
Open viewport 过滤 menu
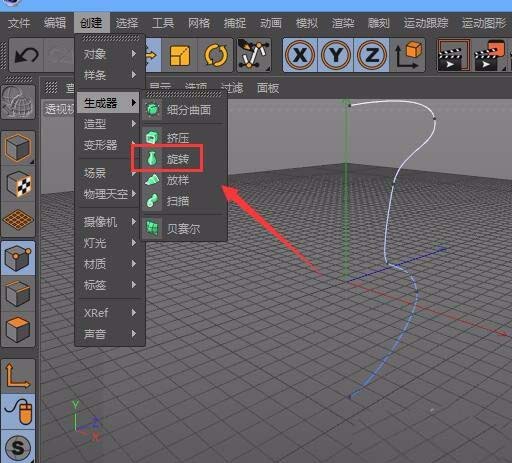232,88
